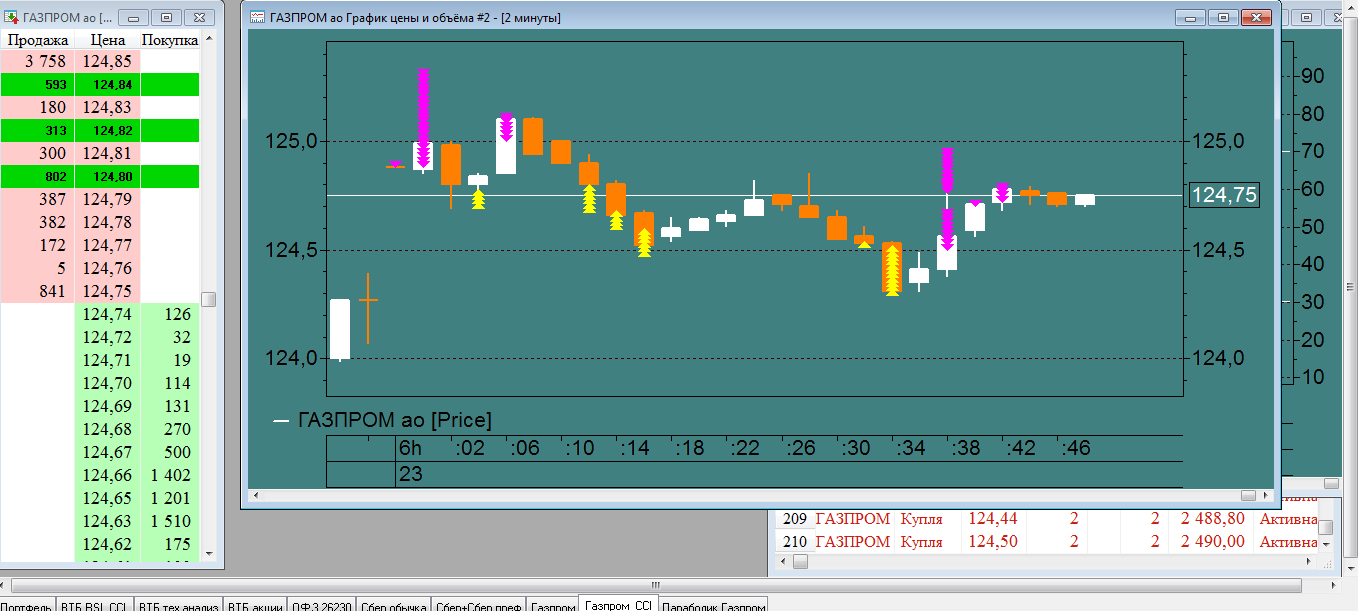Click the order book vertical scrollbar thumb
This screenshot has width=1358, height=611.
point(209,299)
